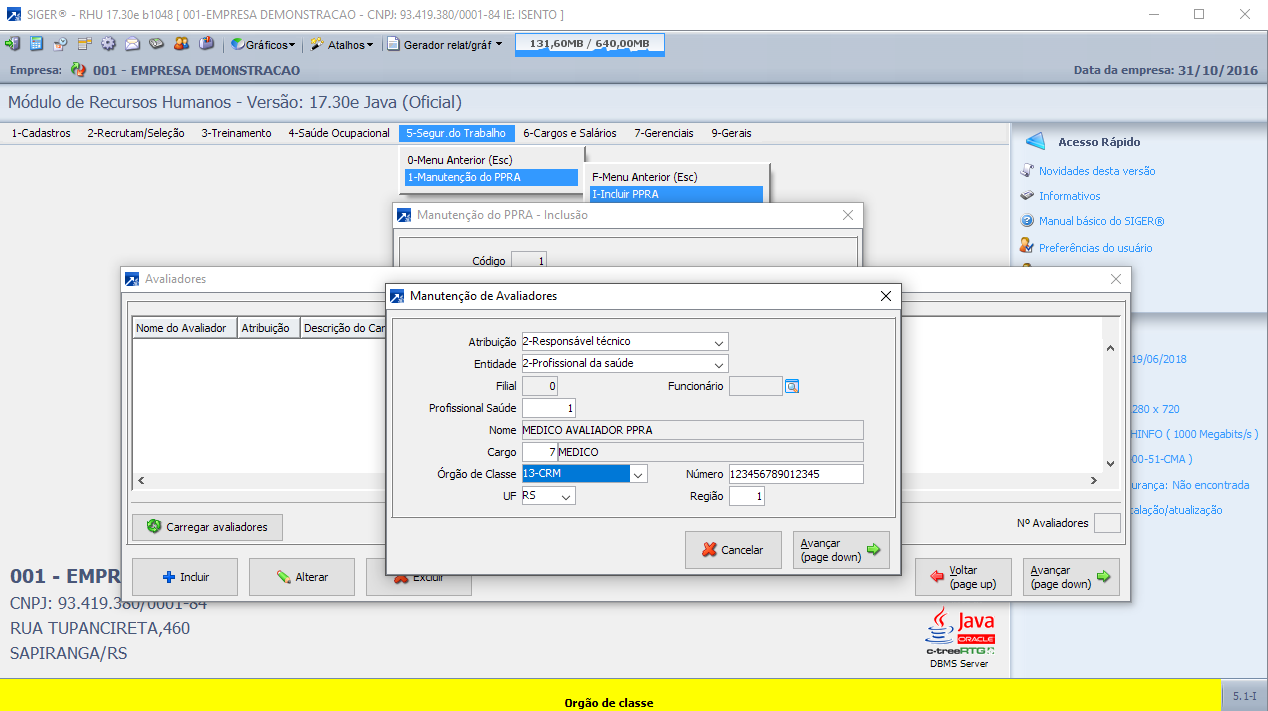The image size is (1268, 711).
Task: Open the 4-Saúde Ocupacional menu
Action: tap(339, 133)
